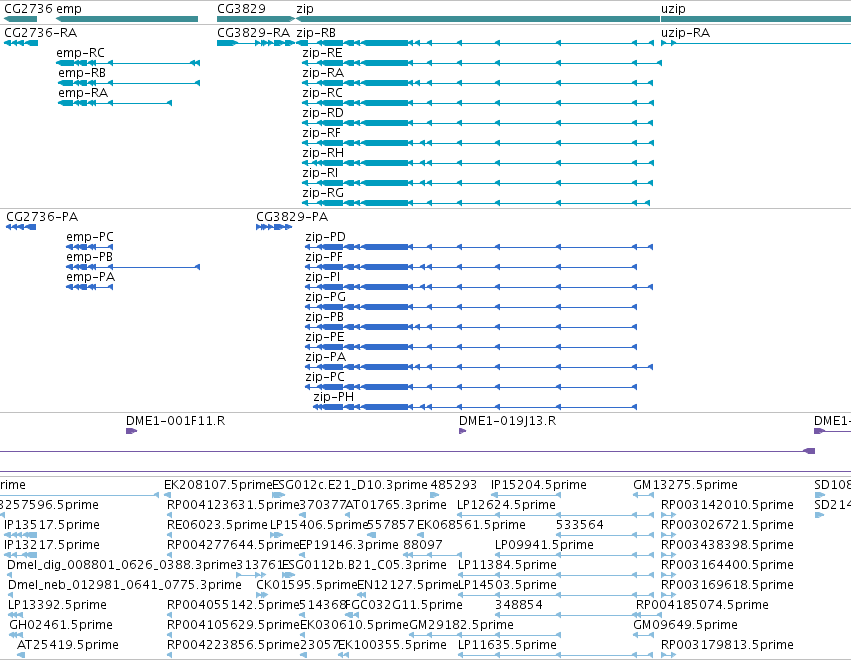Select the LP14503.5prime entry
Image resolution: width=851 pixels, height=660 pixels.
pos(507,585)
